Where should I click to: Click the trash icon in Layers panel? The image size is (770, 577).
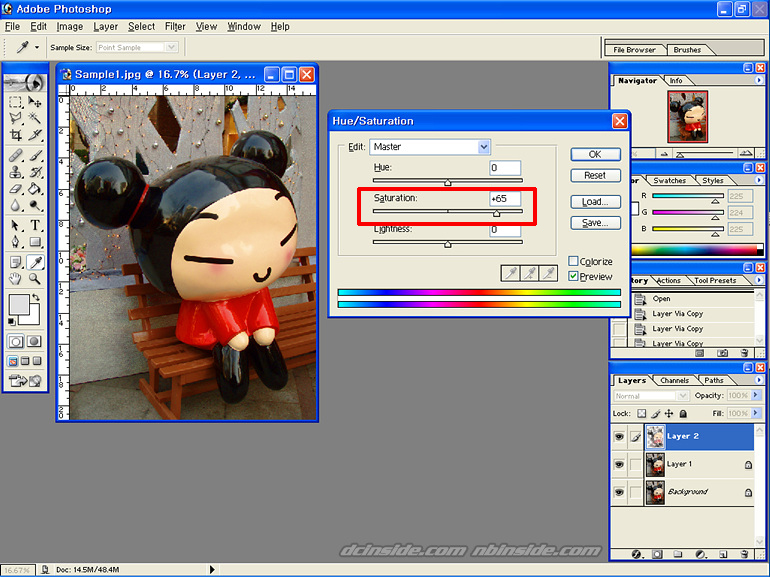coord(744,554)
